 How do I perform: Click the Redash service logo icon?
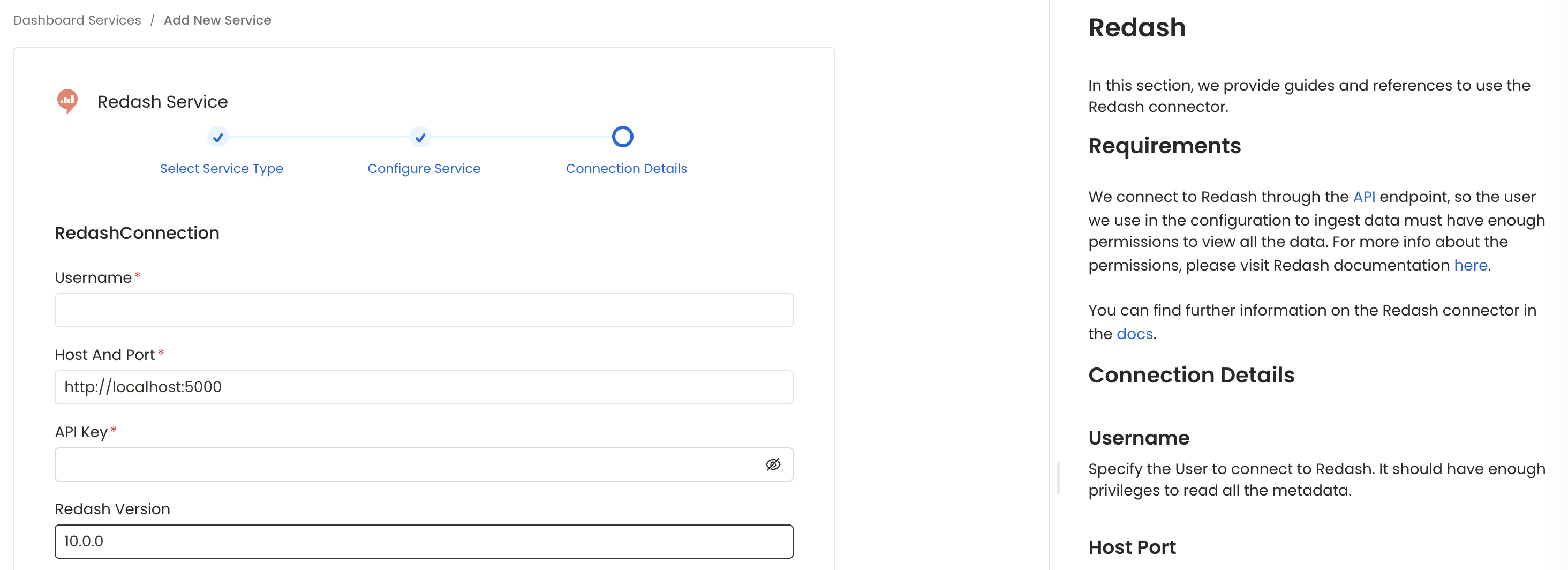click(x=67, y=101)
